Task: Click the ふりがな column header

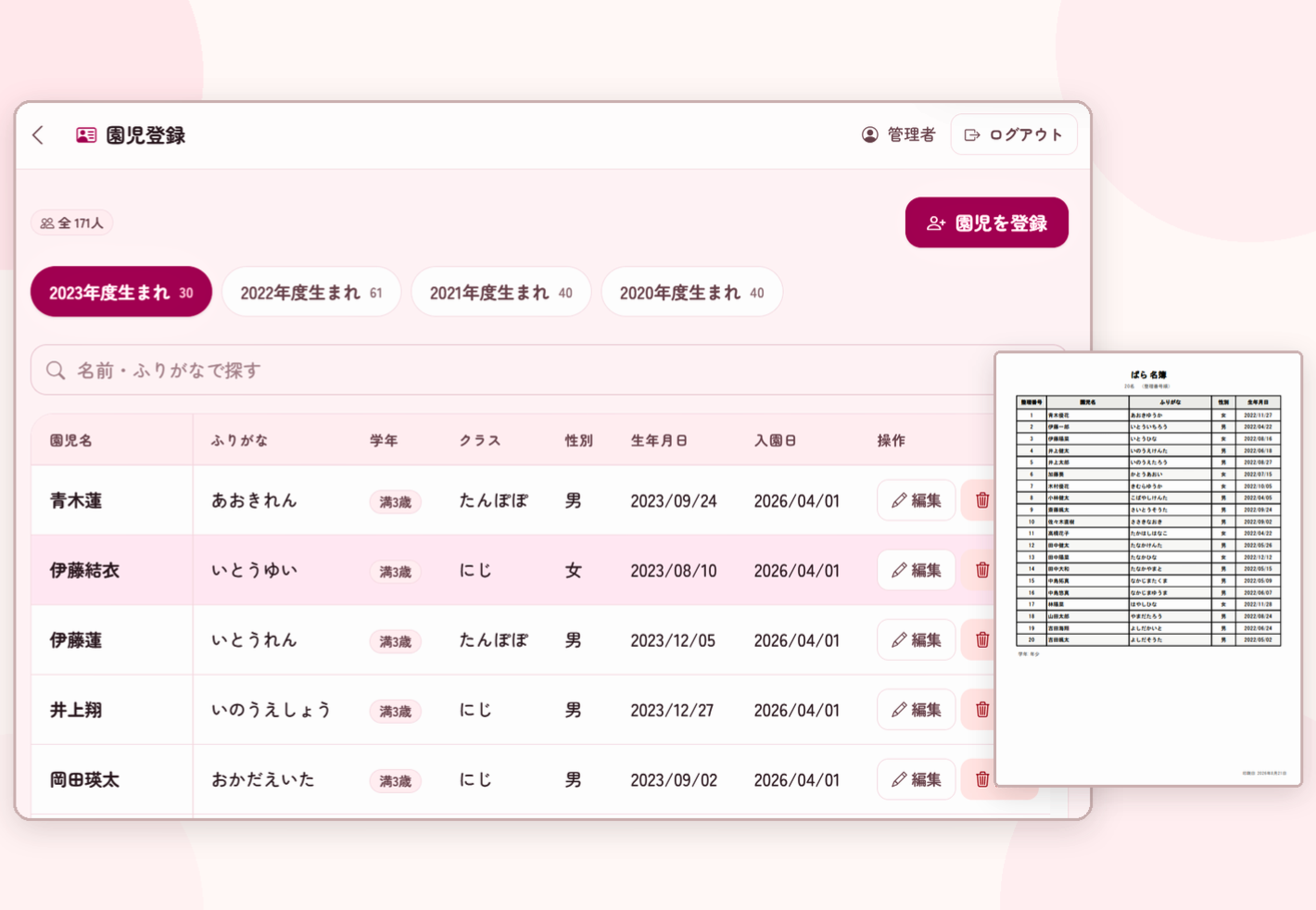Action: point(239,441)
